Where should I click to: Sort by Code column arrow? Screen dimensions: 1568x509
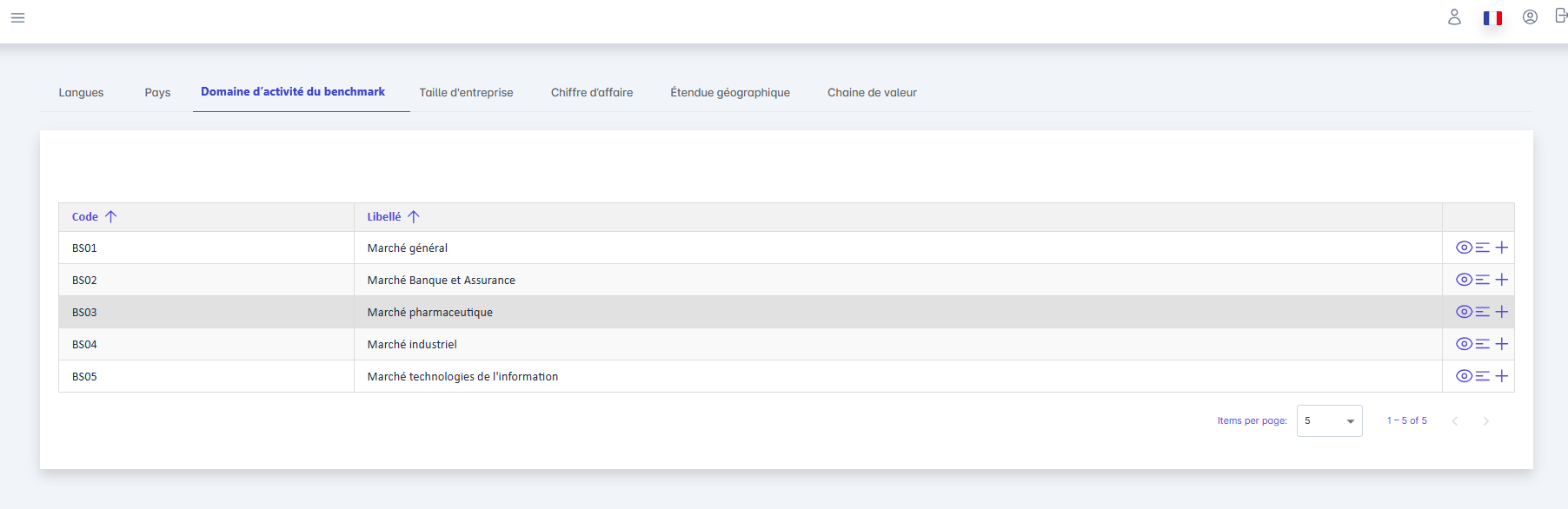click(x=110, y=217)
